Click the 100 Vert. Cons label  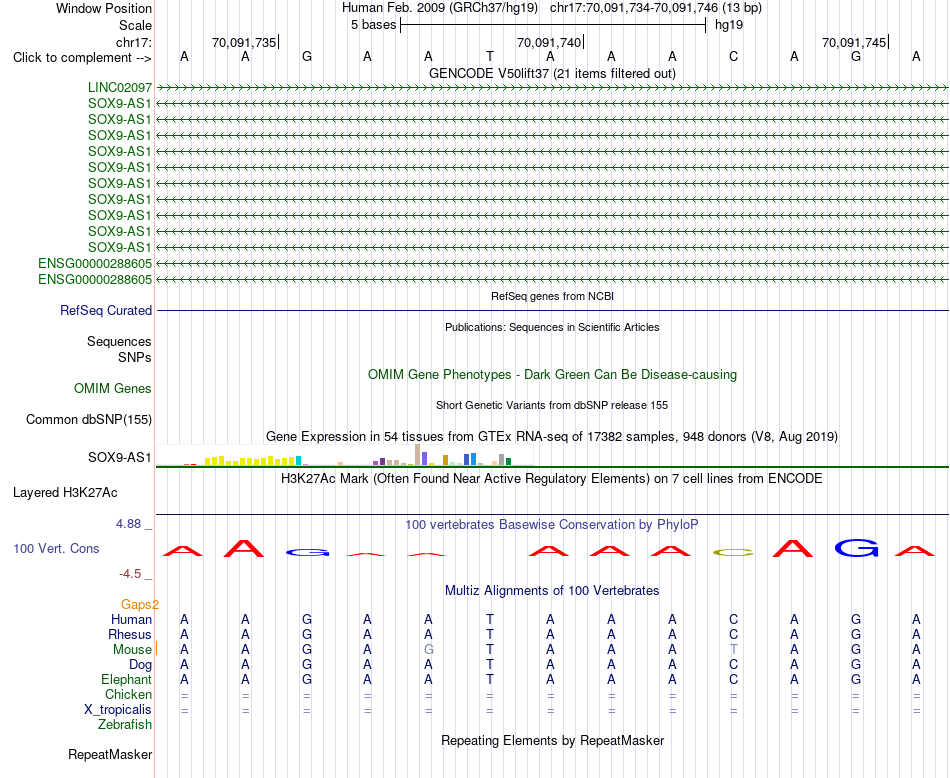pos(56,548)
